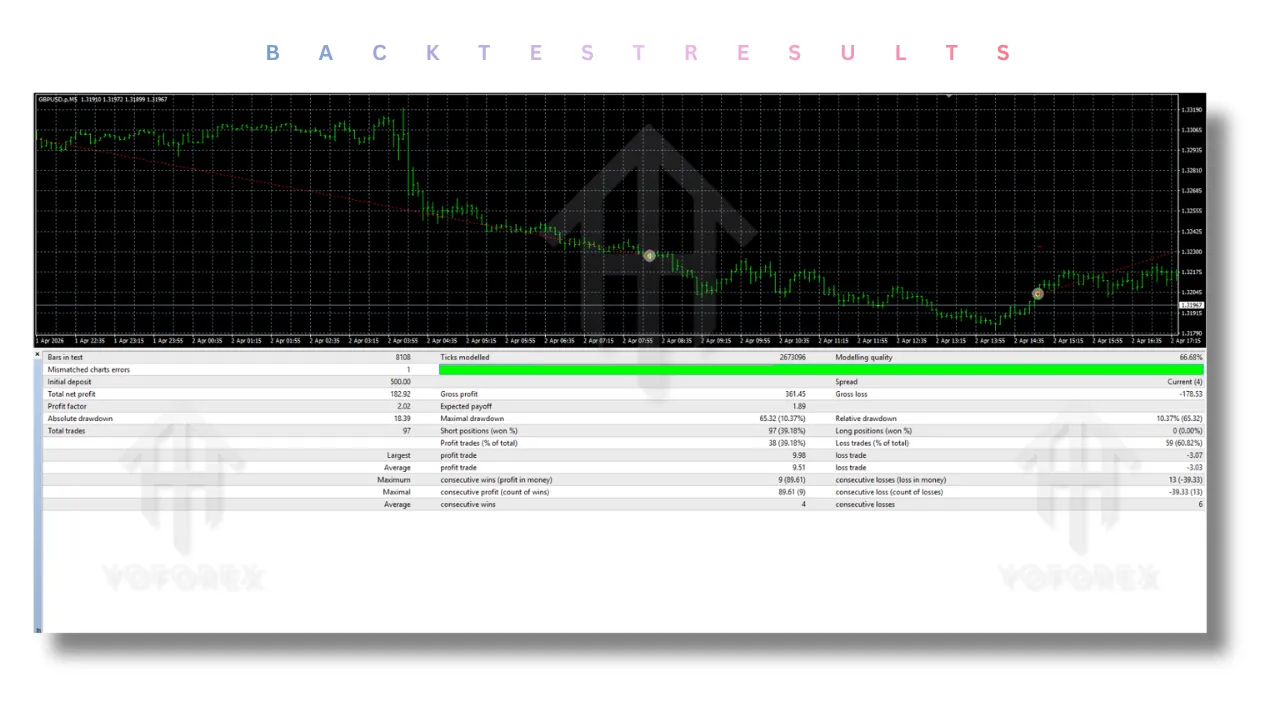Select the largest loss trade value -3.07

tap(1195, 455)
